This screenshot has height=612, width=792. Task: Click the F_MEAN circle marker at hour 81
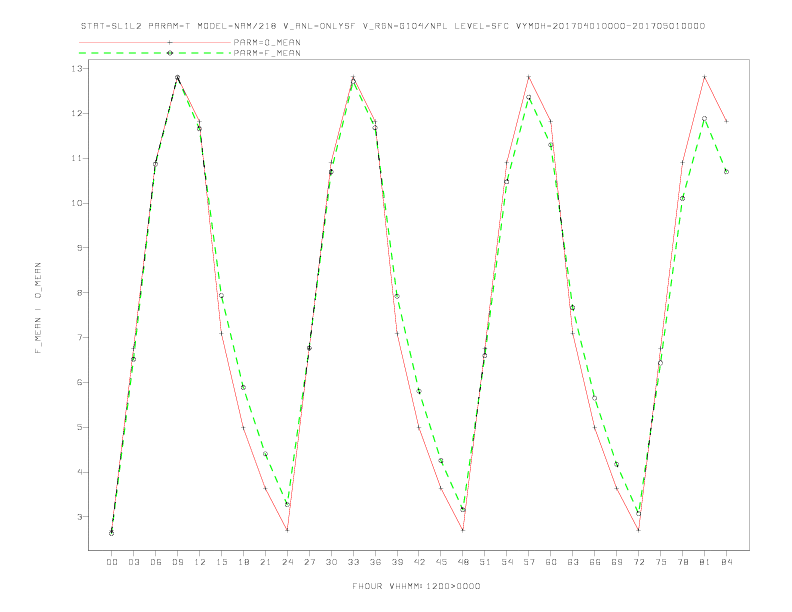pos(705,119)
